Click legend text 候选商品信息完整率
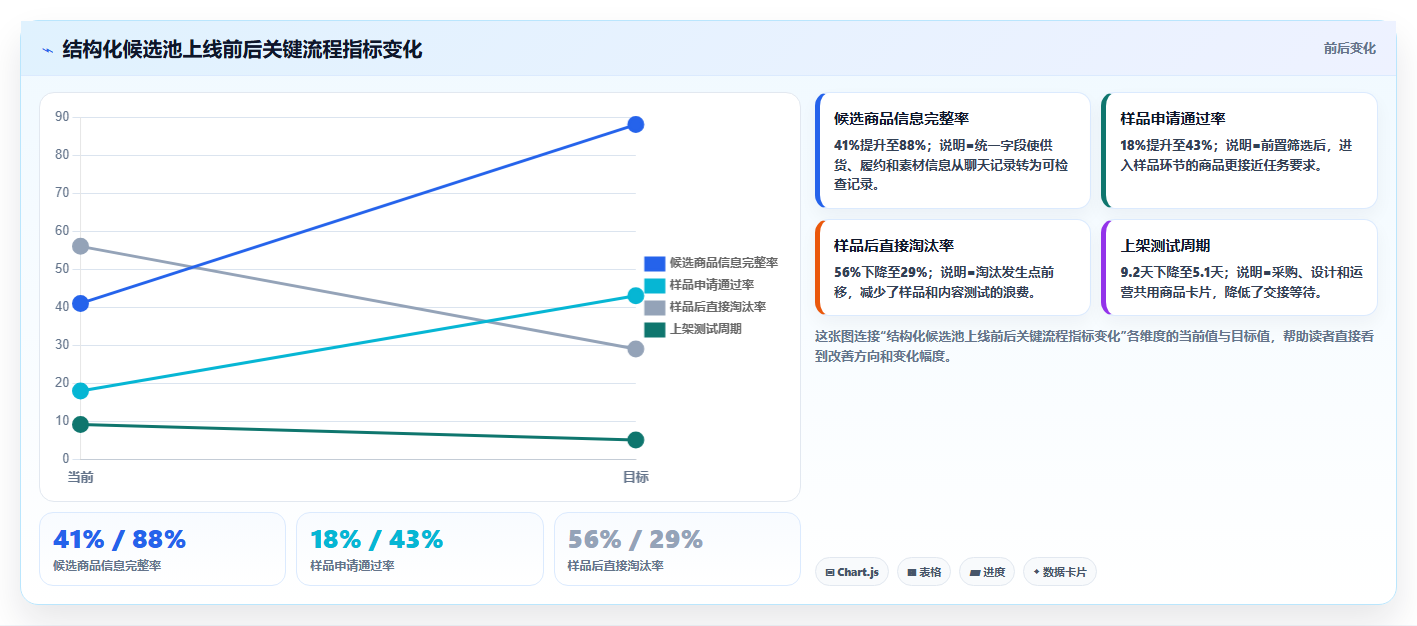The height and width of the screenshot is (626, 1417). [x=724, y=263]
